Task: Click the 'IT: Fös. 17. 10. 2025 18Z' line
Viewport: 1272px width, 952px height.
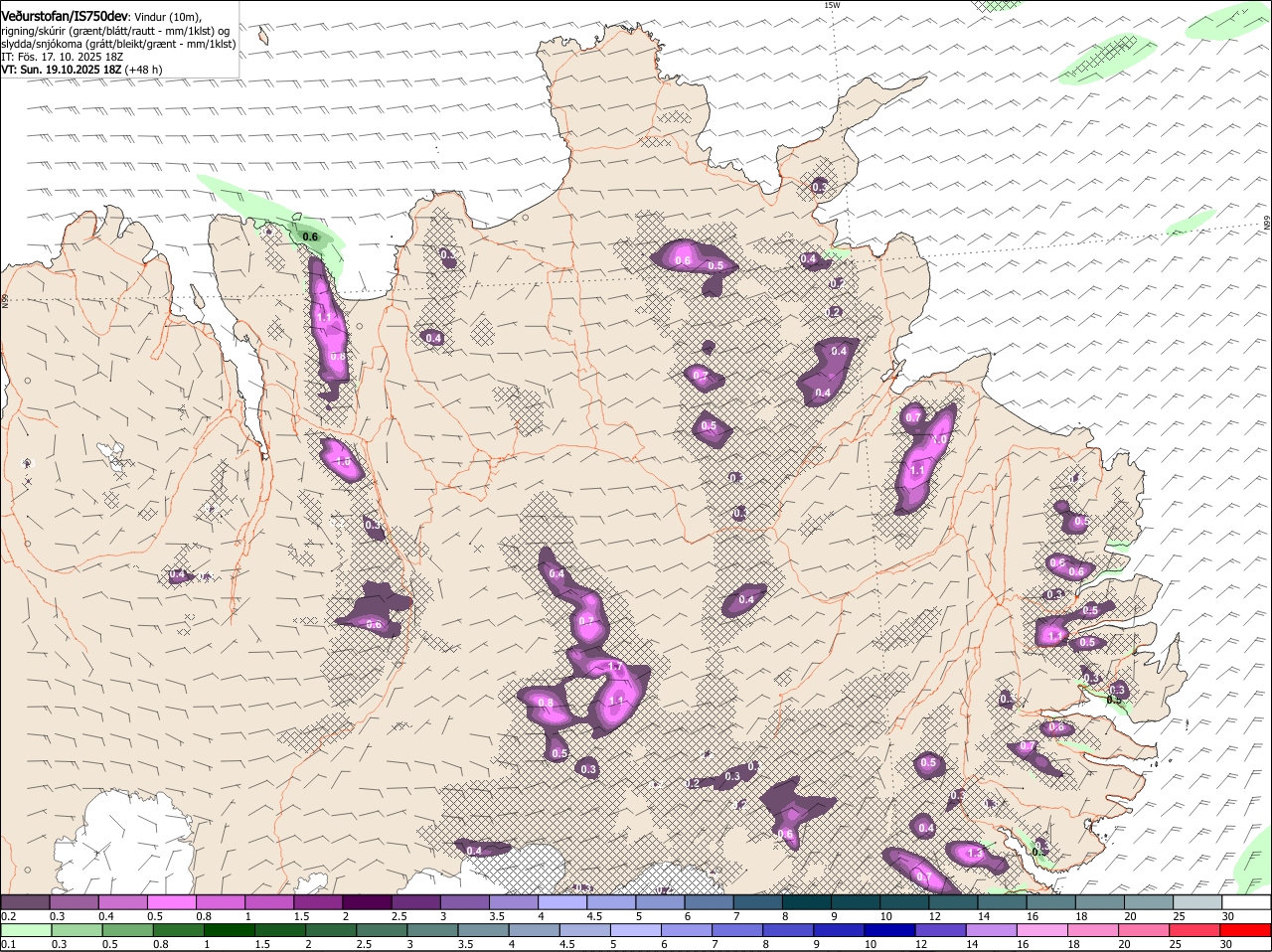Action: coord(62,57)
